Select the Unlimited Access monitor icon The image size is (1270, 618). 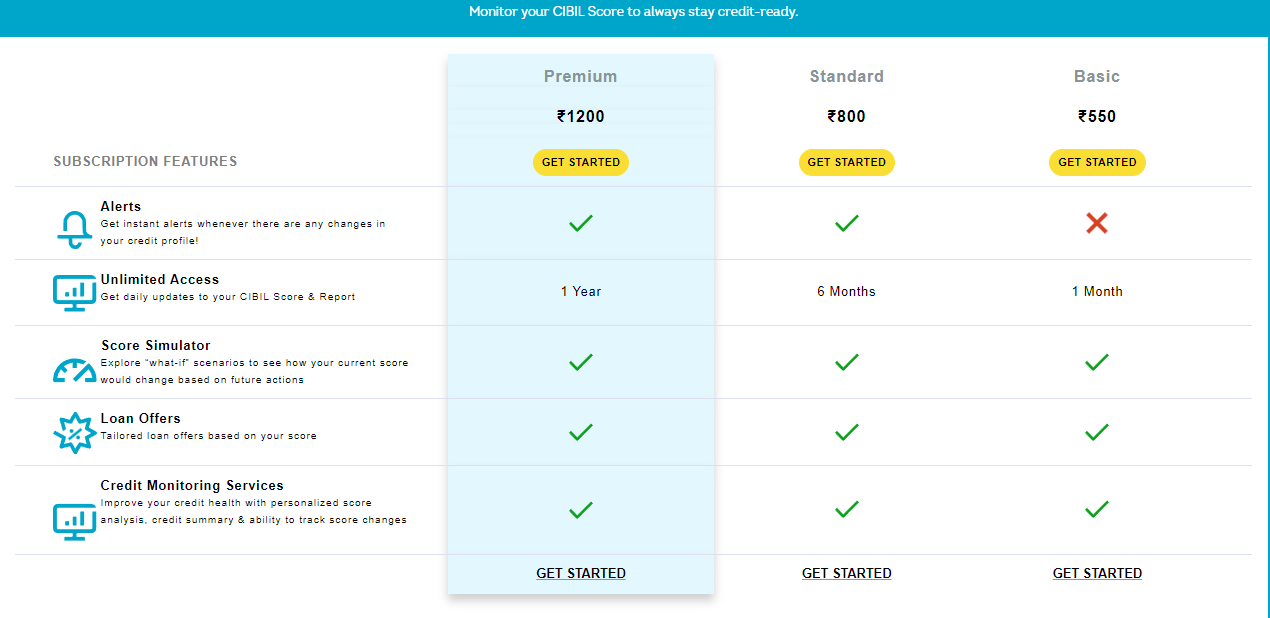(x=73, y=292)
